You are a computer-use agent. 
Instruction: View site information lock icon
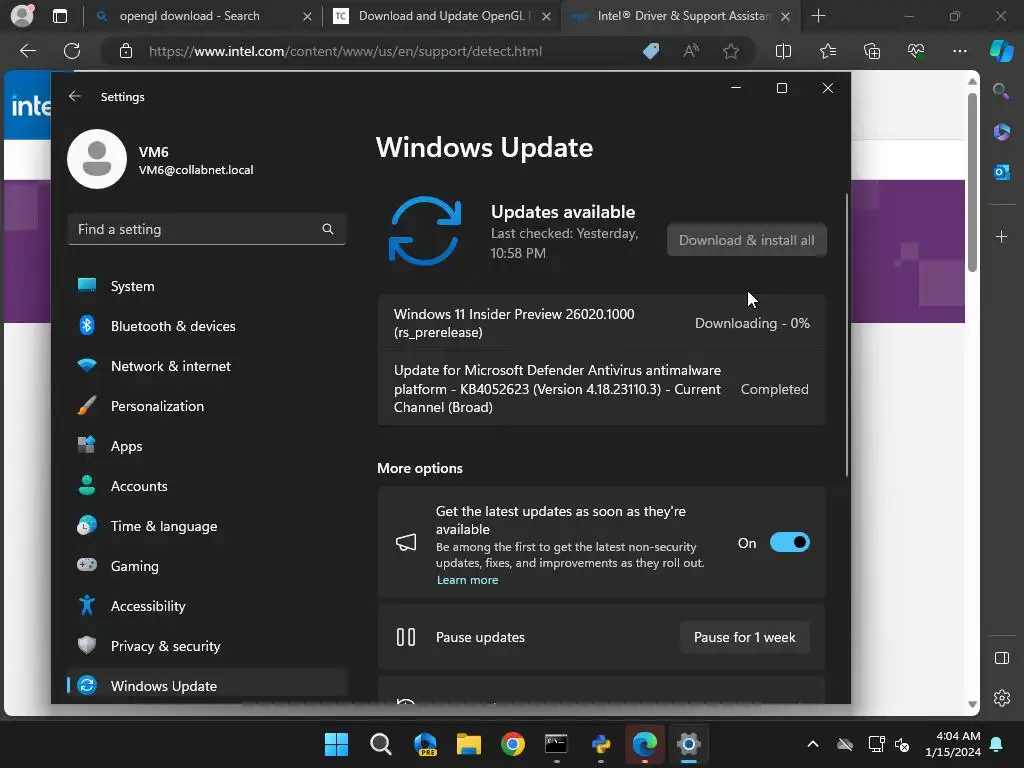(x=126, y=51)
